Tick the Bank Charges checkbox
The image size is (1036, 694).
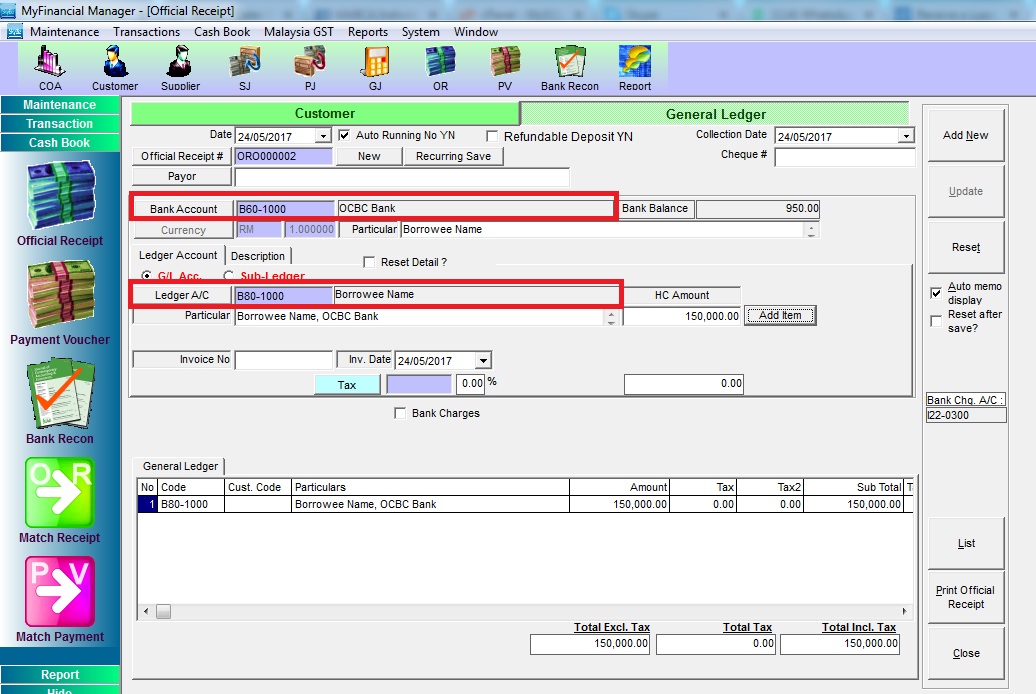tap(401, 413)
